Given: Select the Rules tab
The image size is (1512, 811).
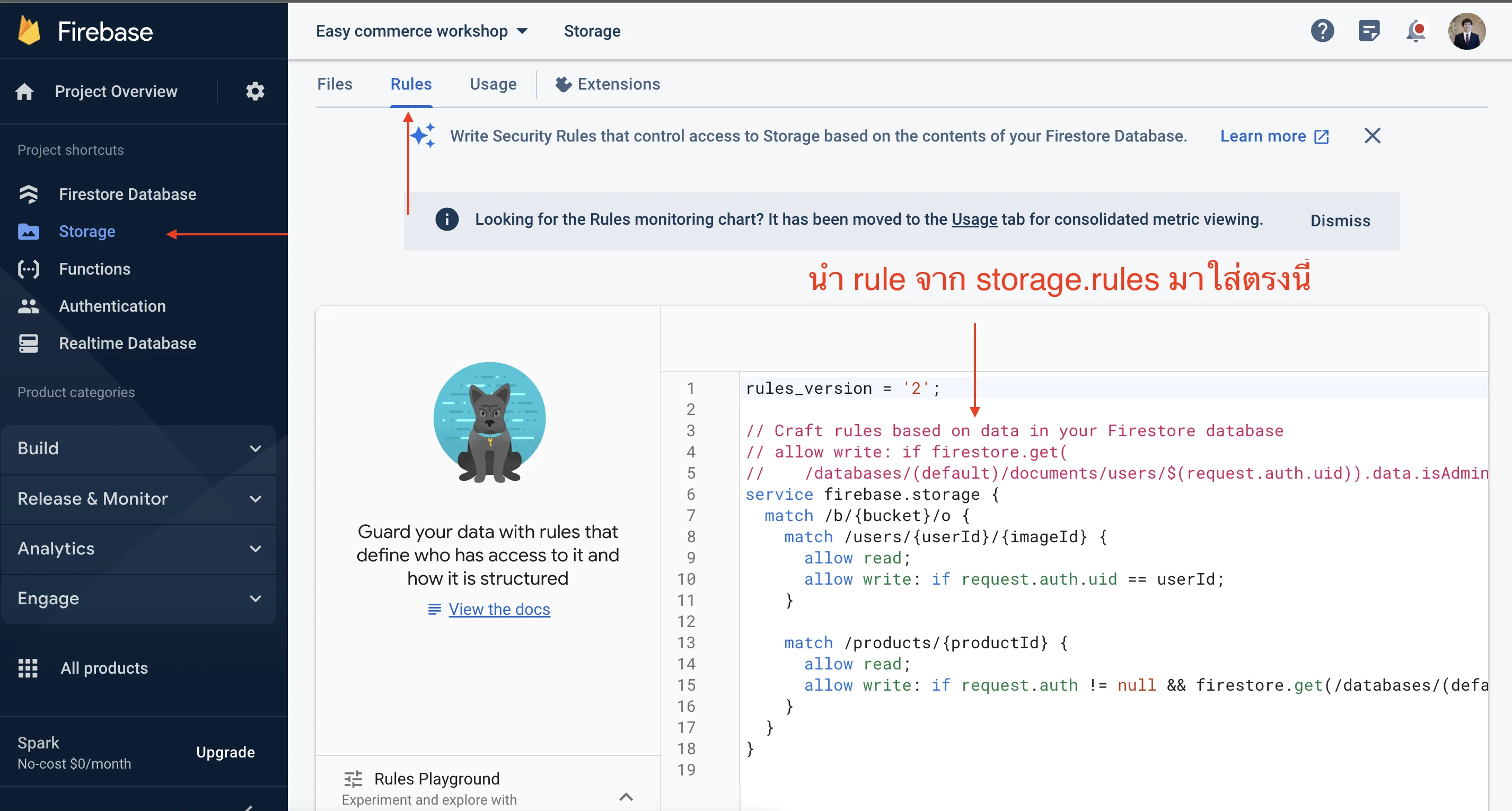Looking at the screenshot, I should coord(411,84).
